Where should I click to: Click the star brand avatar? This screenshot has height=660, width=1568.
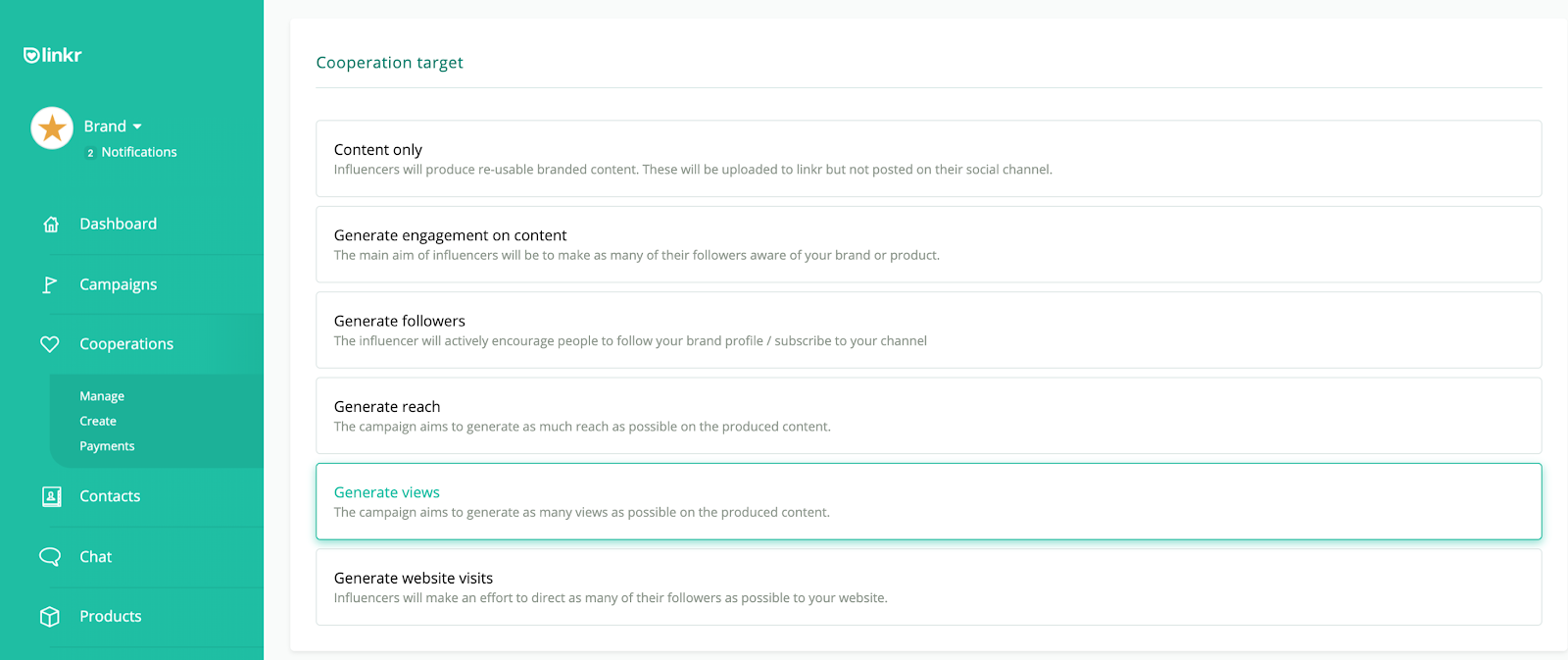pyautogui.click(x=52, y=128)
